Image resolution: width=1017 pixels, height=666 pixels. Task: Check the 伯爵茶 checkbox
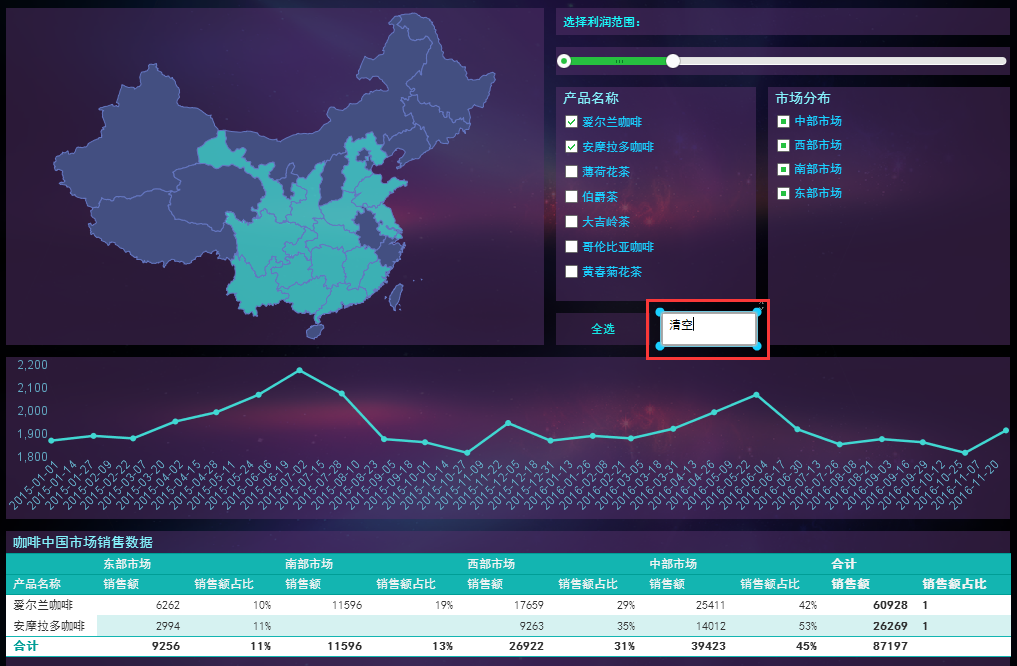tap(571, 196)
